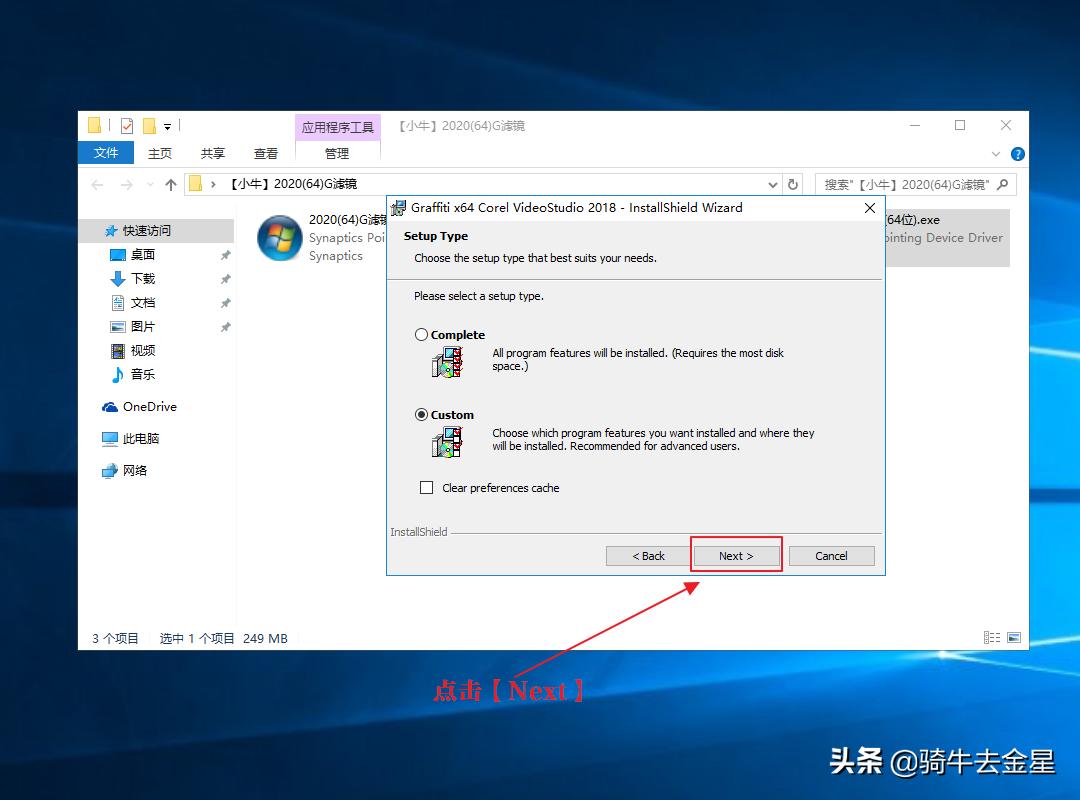Click the Next button in the wizard

tap(736, 555)
